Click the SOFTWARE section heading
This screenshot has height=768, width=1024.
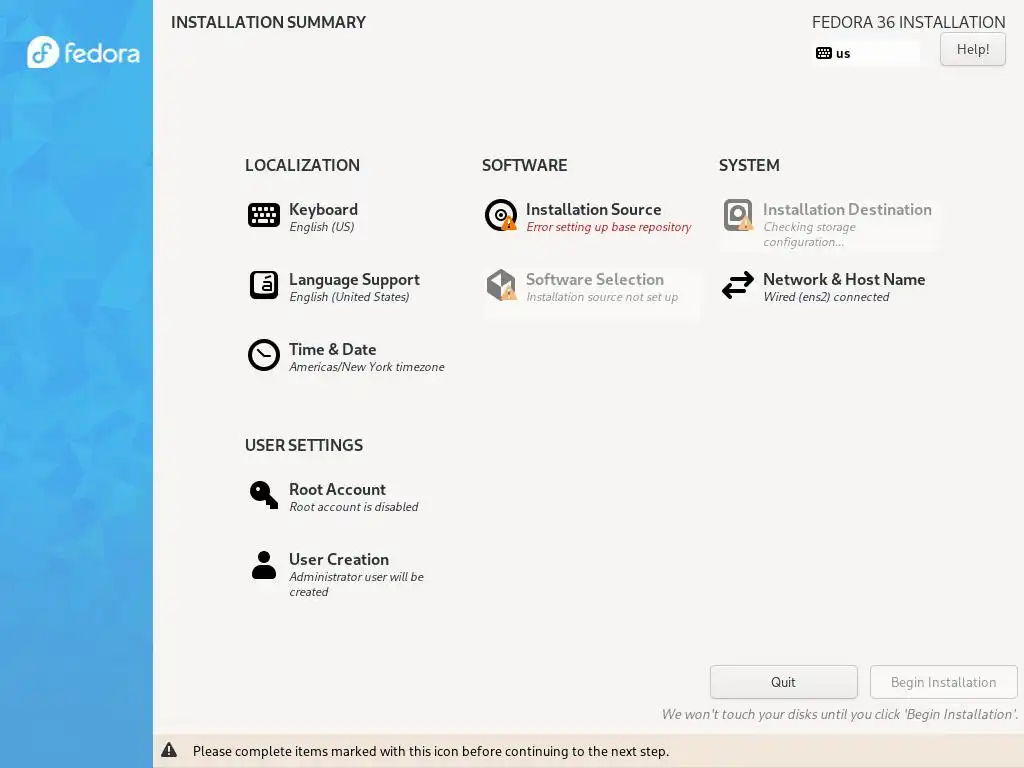[524, 165]
